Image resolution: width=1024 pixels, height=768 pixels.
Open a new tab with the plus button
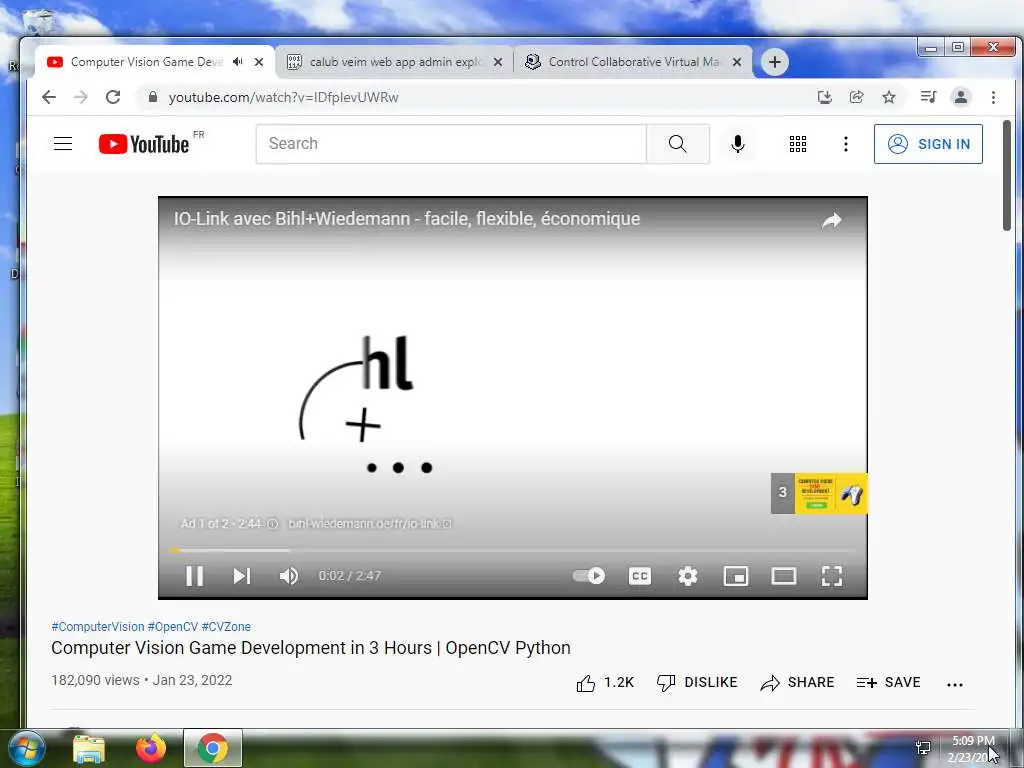click(775, 62)
